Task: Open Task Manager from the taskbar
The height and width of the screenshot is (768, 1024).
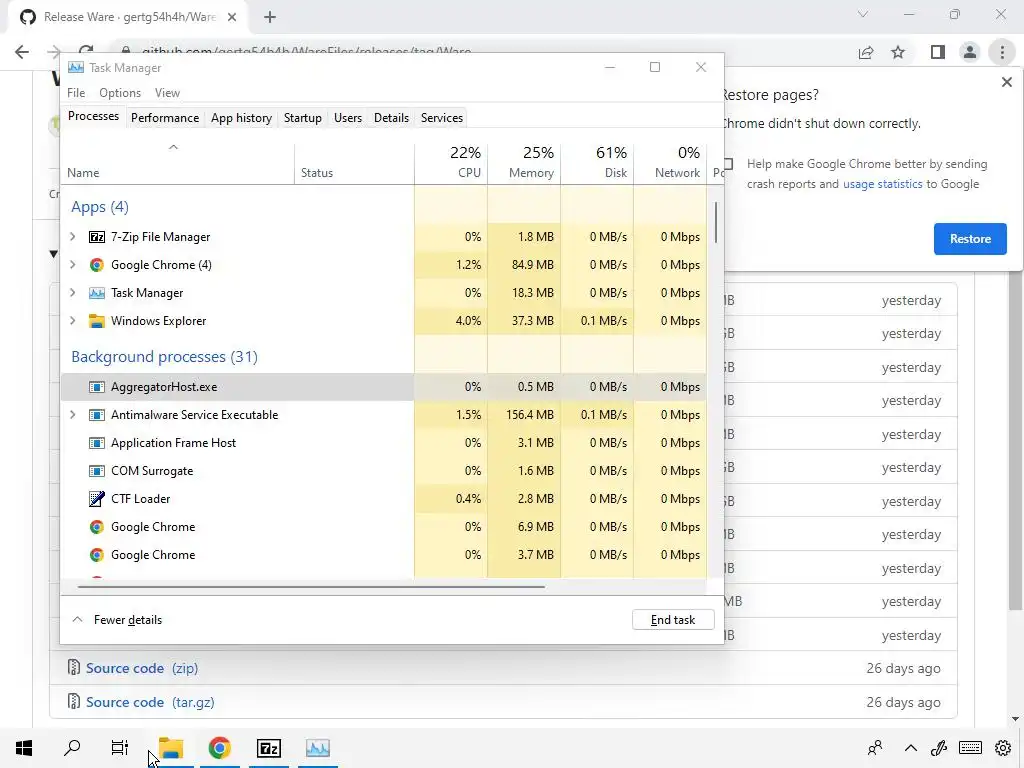Action: [318, 748]
